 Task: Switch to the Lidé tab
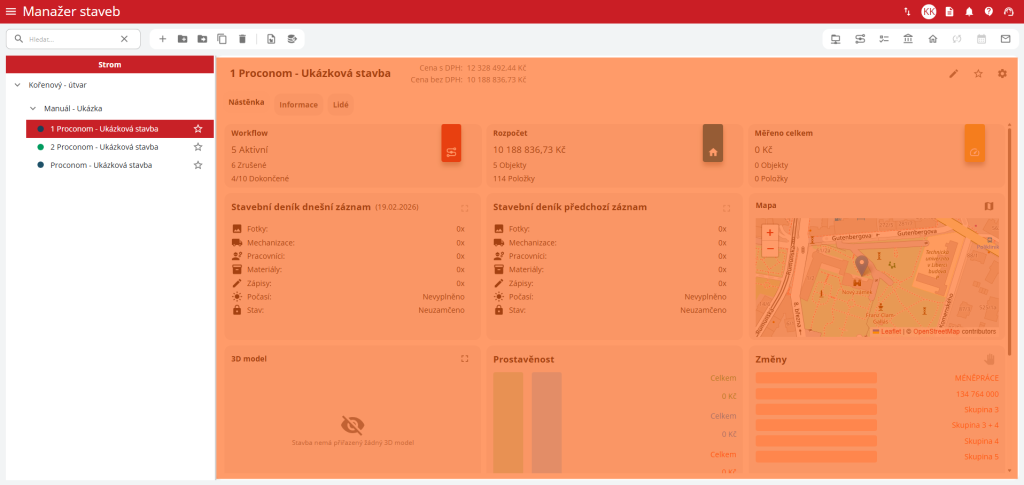point(340,104)
